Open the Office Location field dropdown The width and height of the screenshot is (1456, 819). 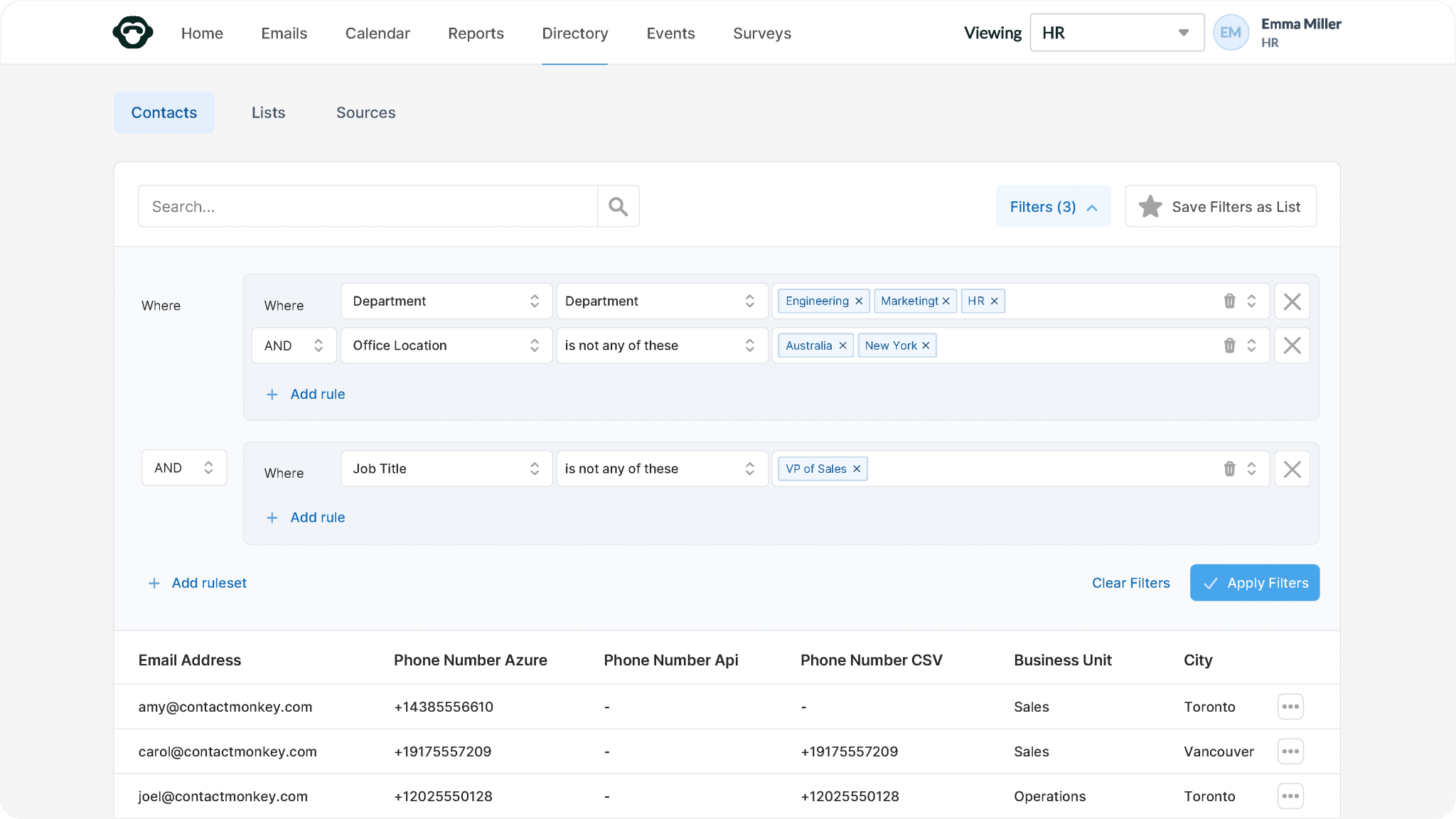446,346
